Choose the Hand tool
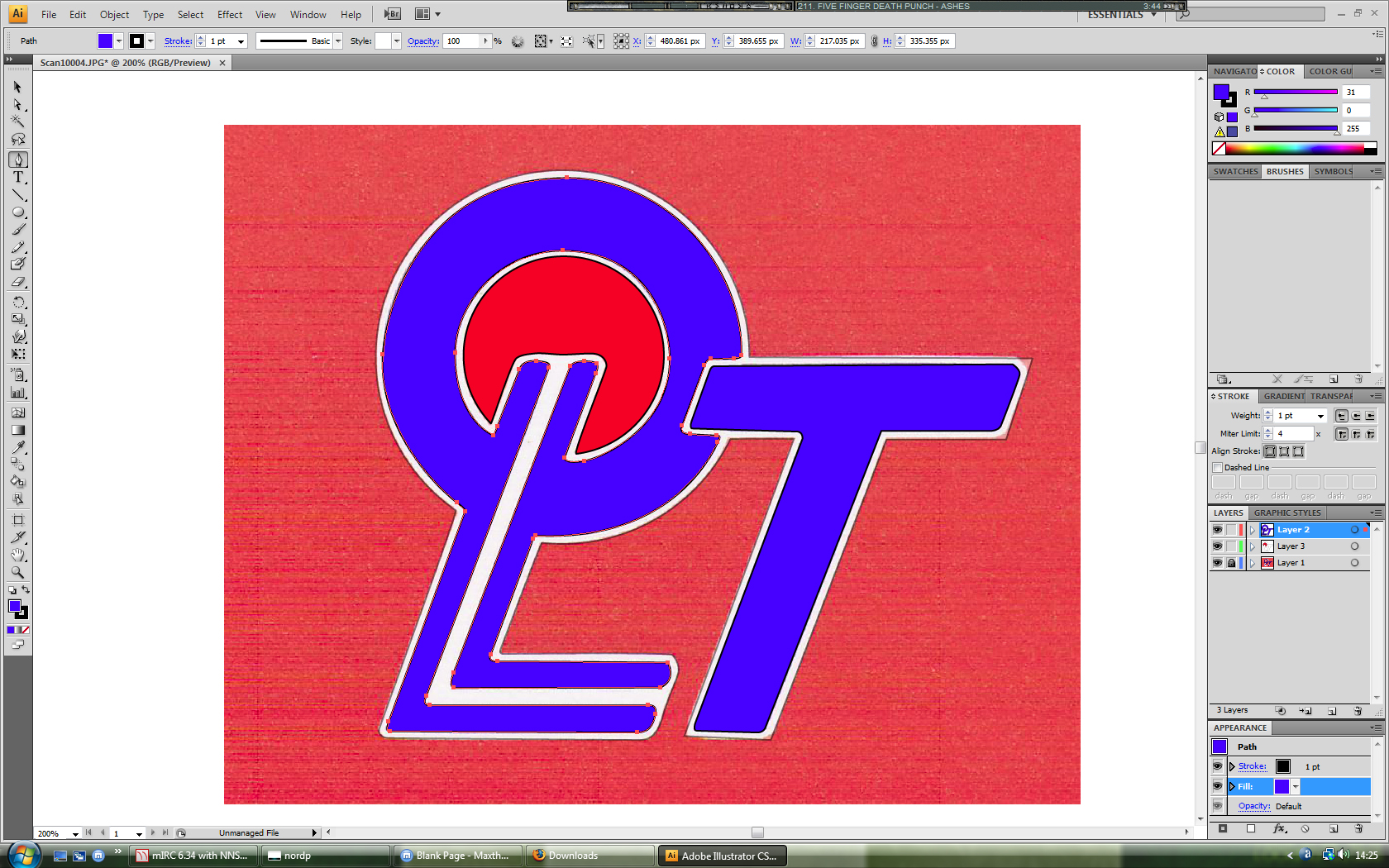Image resolution: width=1389 pixels, height=868 pixels. [17, 555]
